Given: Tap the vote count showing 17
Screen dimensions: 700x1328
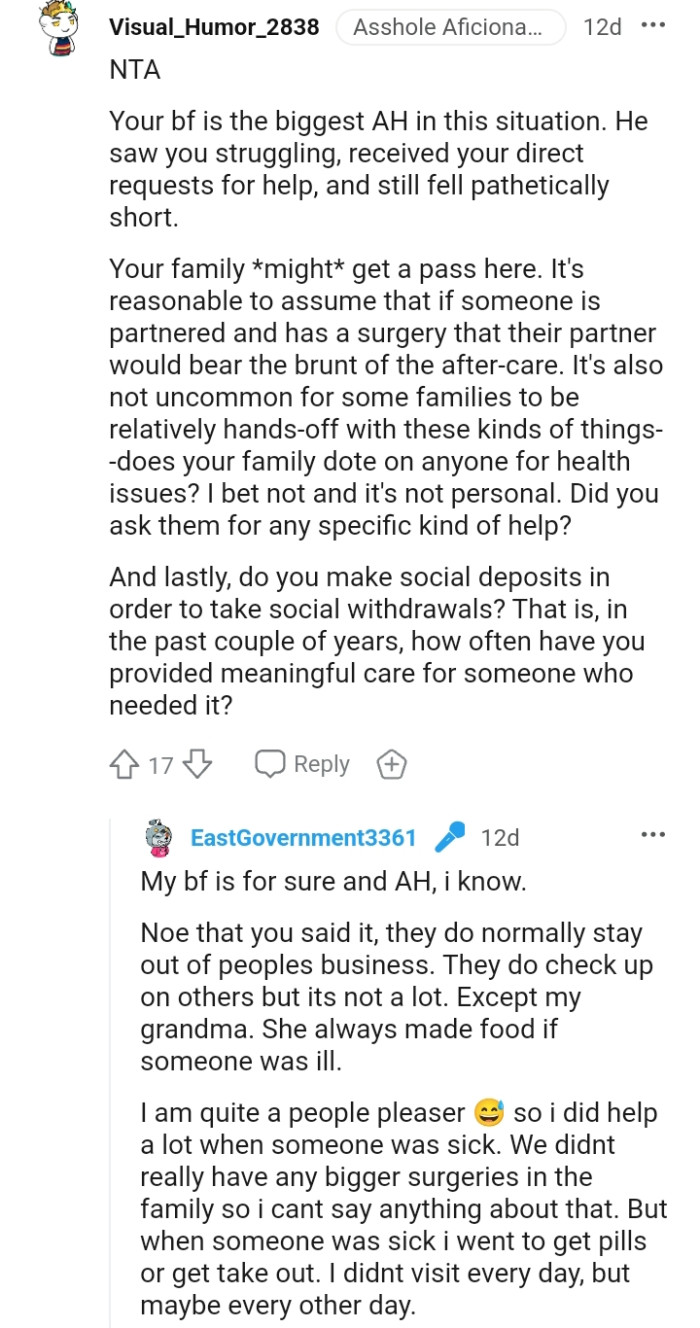Looking at the screenshot, I should click(160, 763).
